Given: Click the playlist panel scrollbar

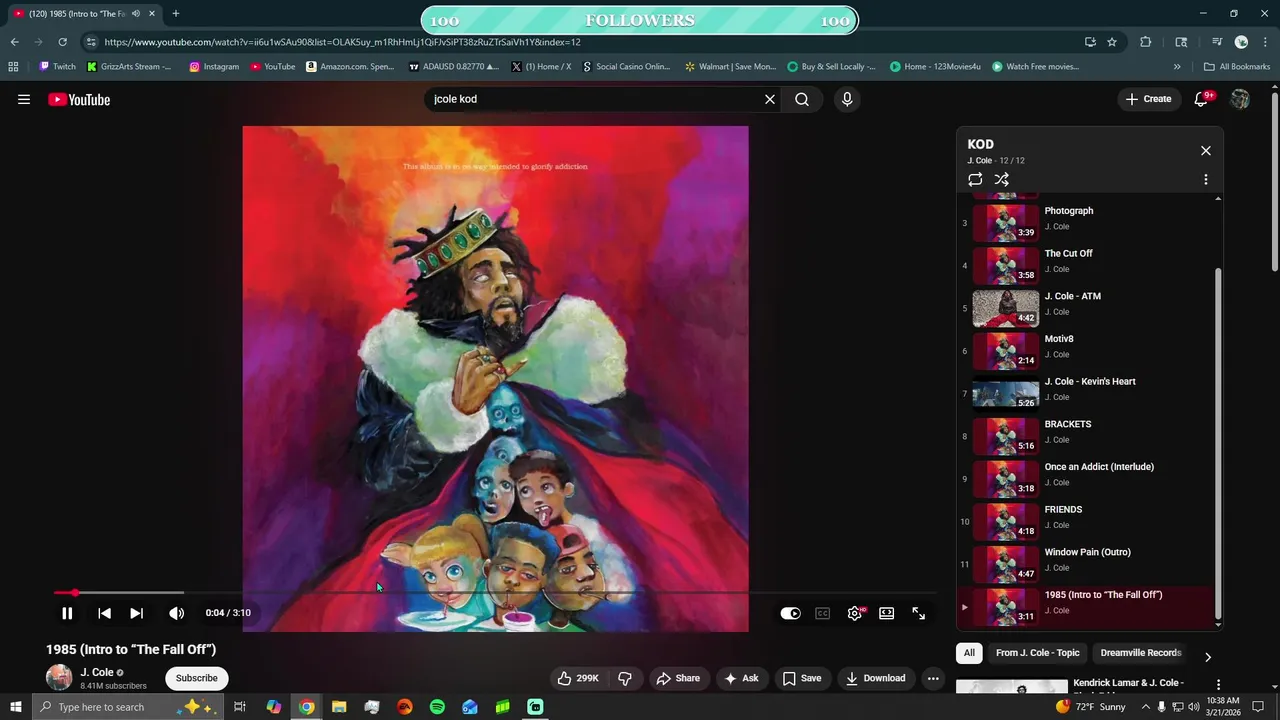Looking at the screenshot, I should (1218, 444).
